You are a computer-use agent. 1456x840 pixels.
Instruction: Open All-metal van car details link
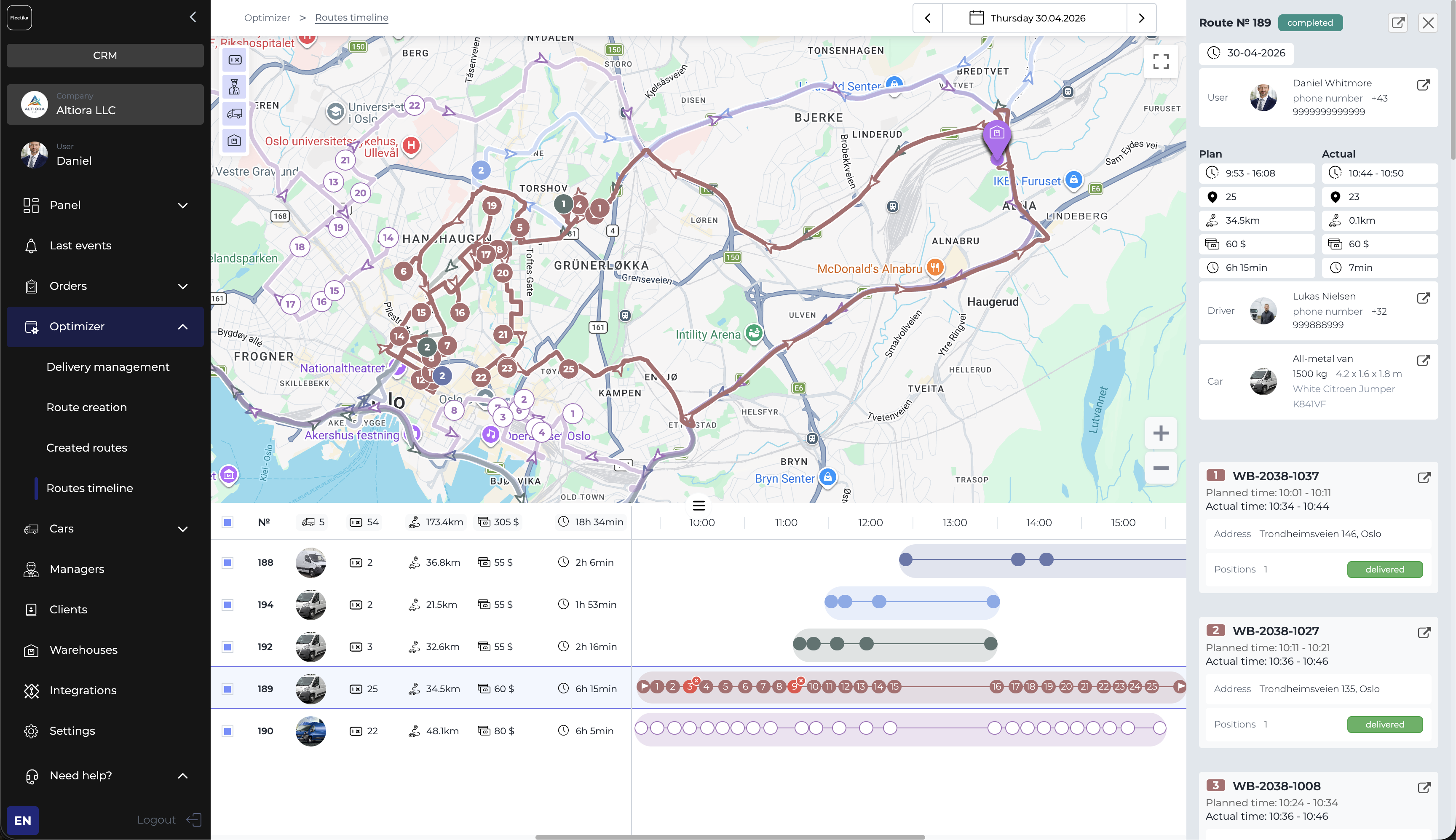pyautogui.click(x=1423, y=361)
